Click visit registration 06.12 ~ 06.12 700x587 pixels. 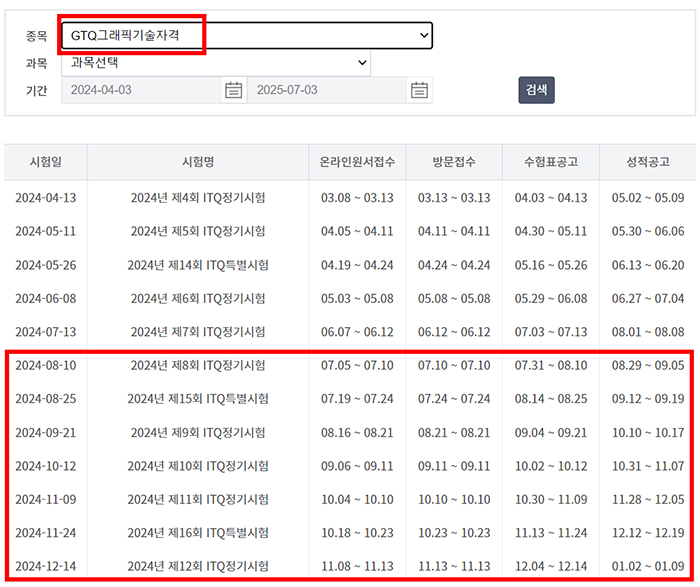tap(454, 332)
